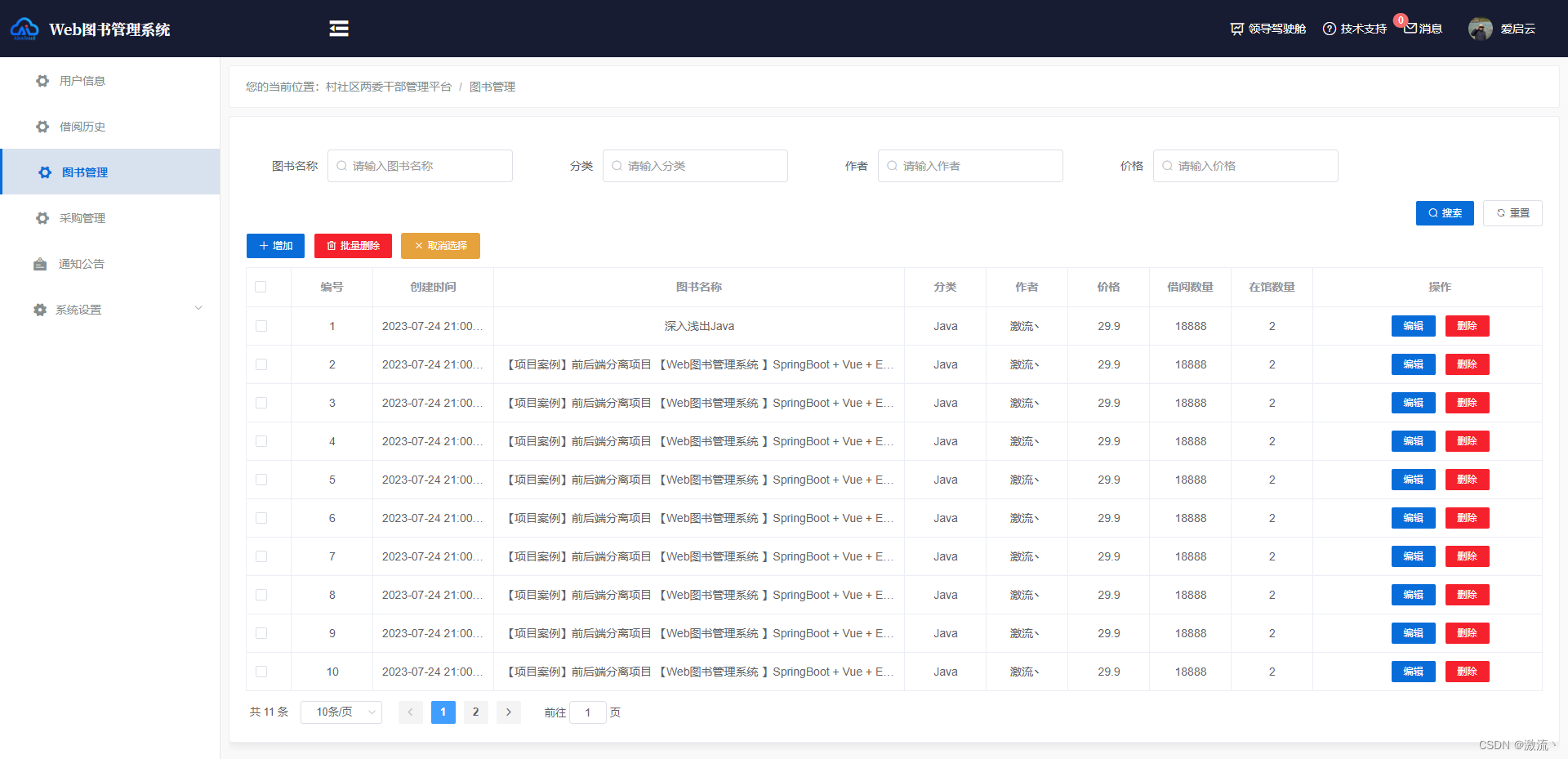Focus the 作者 input field
The height and width of the screenshot is (759, 1568).
click(x=970, y=166)
